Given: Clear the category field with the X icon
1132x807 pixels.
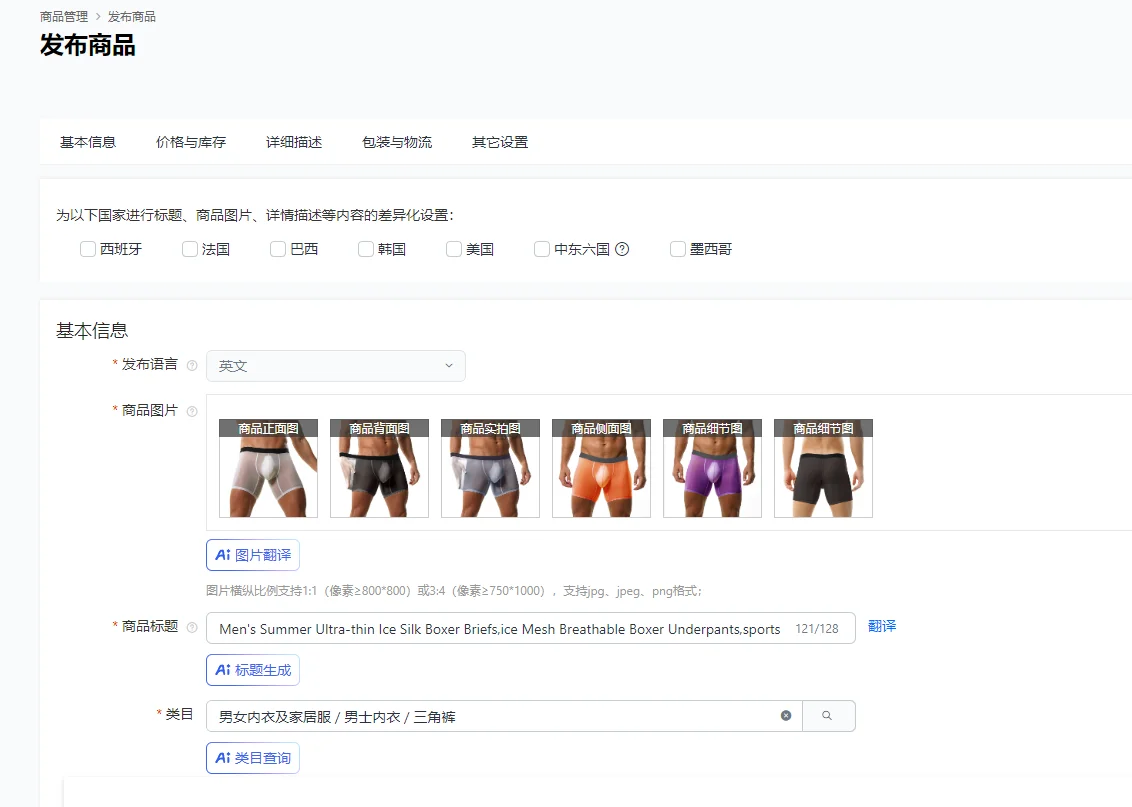Looking at the screenshot, I should coord(786,715).
